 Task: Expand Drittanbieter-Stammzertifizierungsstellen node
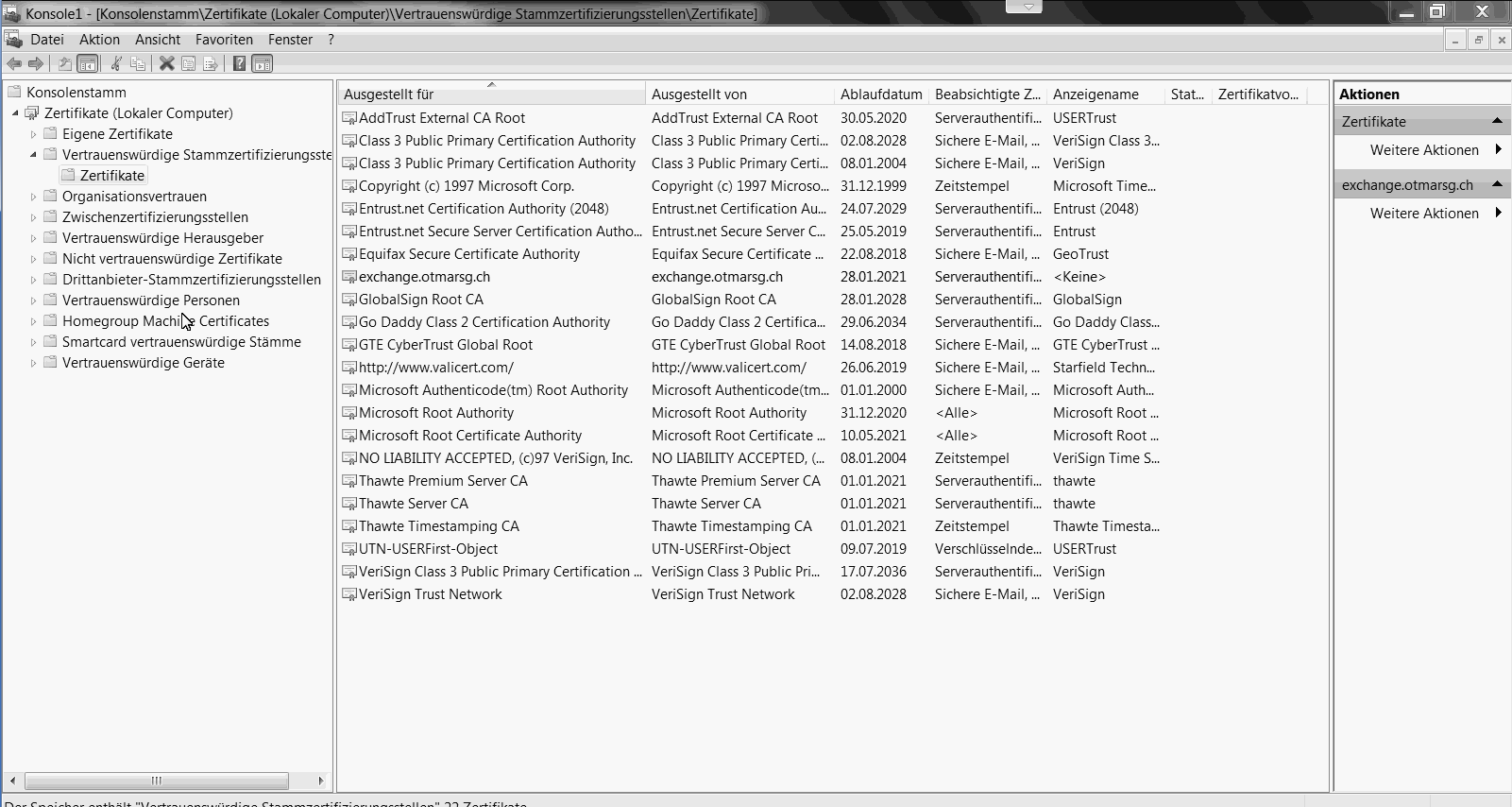click(33, 280)
